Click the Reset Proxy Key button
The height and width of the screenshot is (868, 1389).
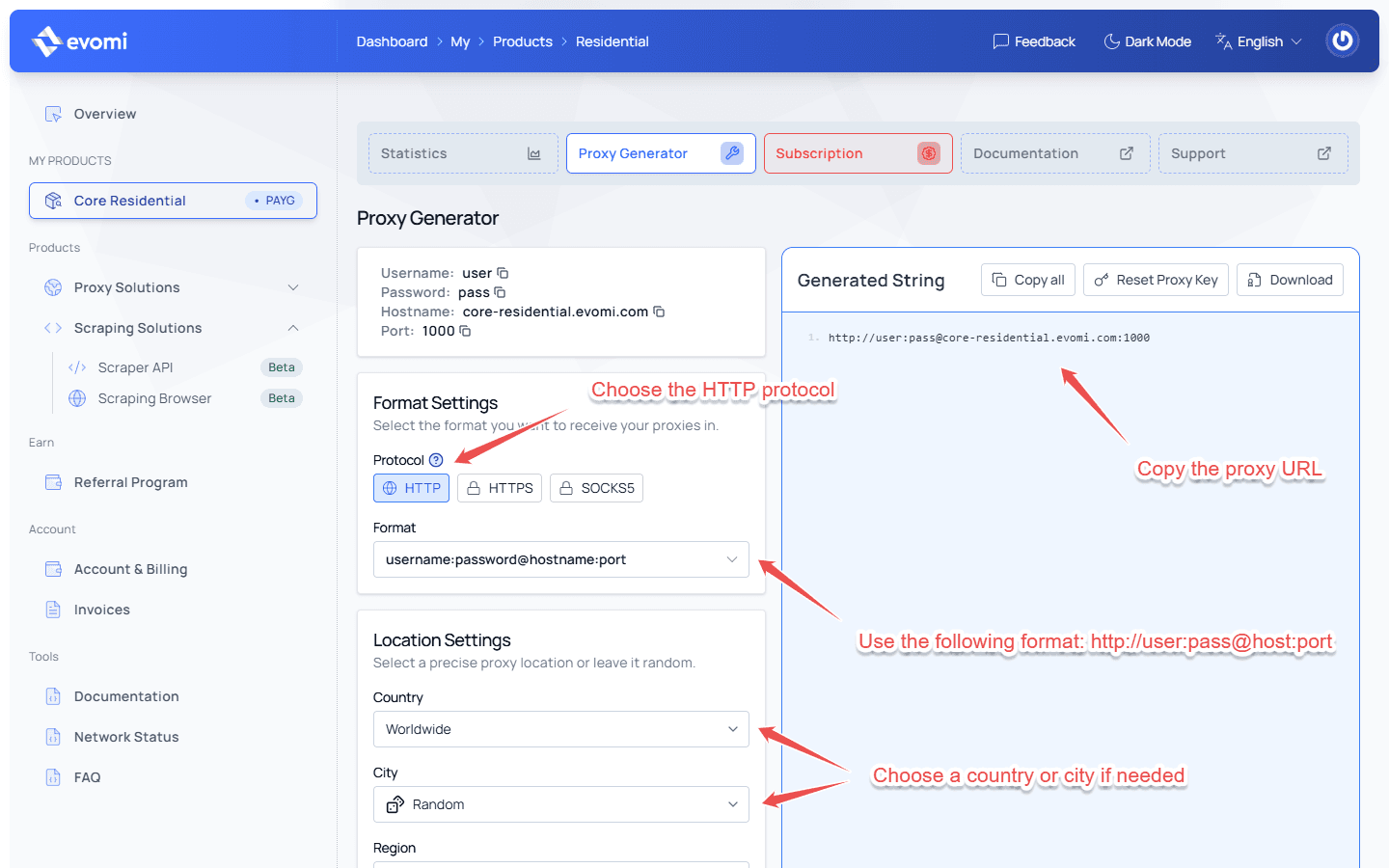point(1155,280)
